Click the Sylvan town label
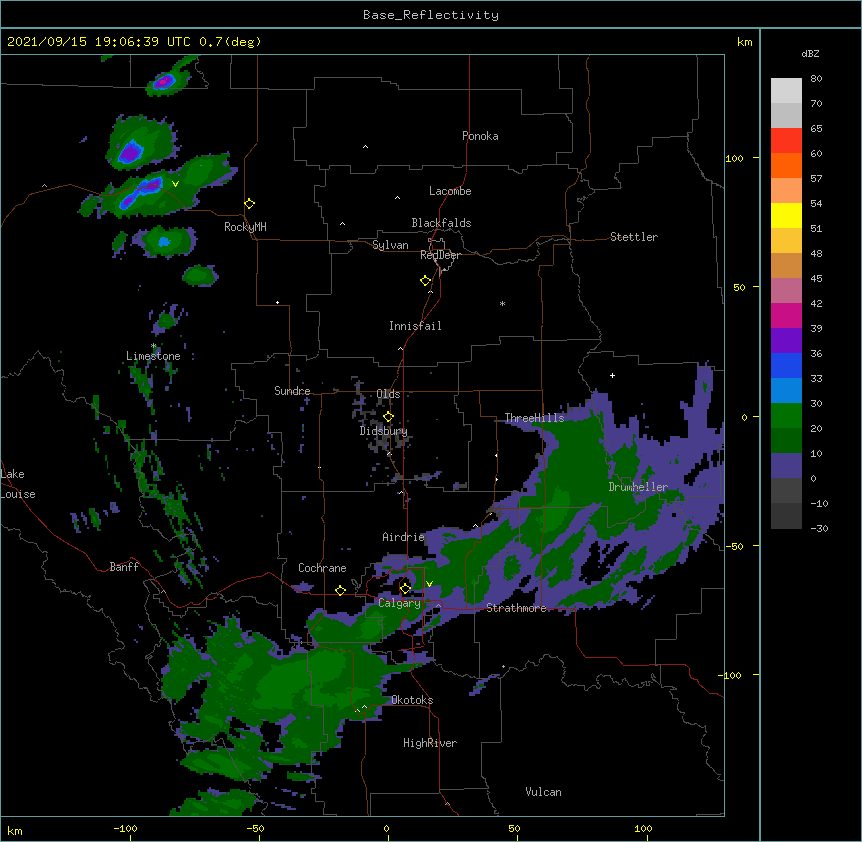This screenshot has width=862, height=842. 390,245
